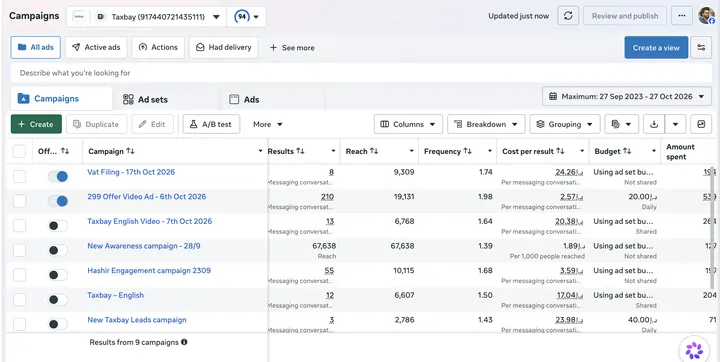Turn on Taxbay English Video toggle
This screenshot has width=720, height=362.
point(58,226)
